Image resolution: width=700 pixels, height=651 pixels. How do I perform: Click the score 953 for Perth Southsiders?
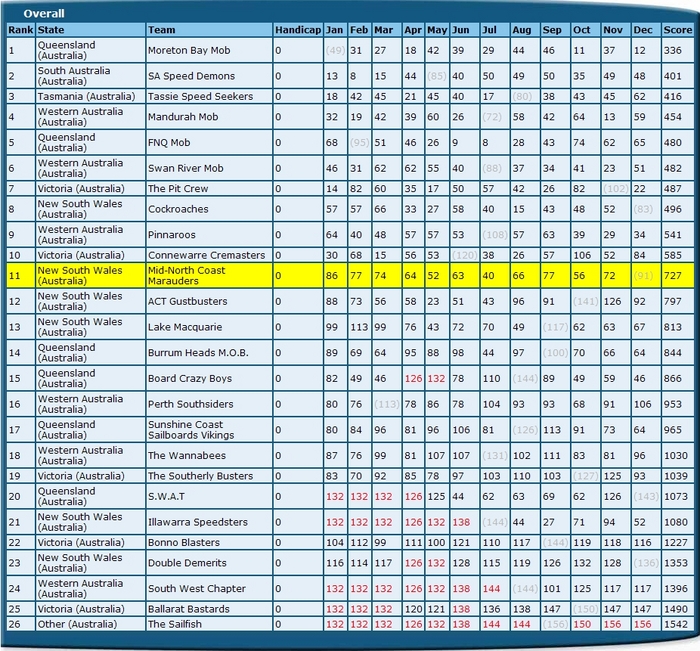(x=673, y=404)
